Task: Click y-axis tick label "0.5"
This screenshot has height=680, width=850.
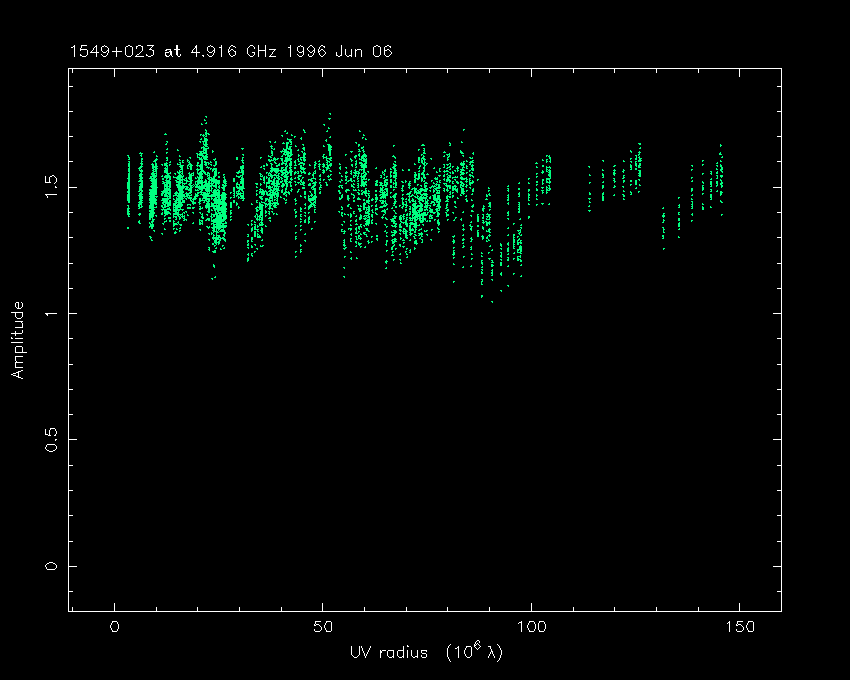Action: (52, 439)
